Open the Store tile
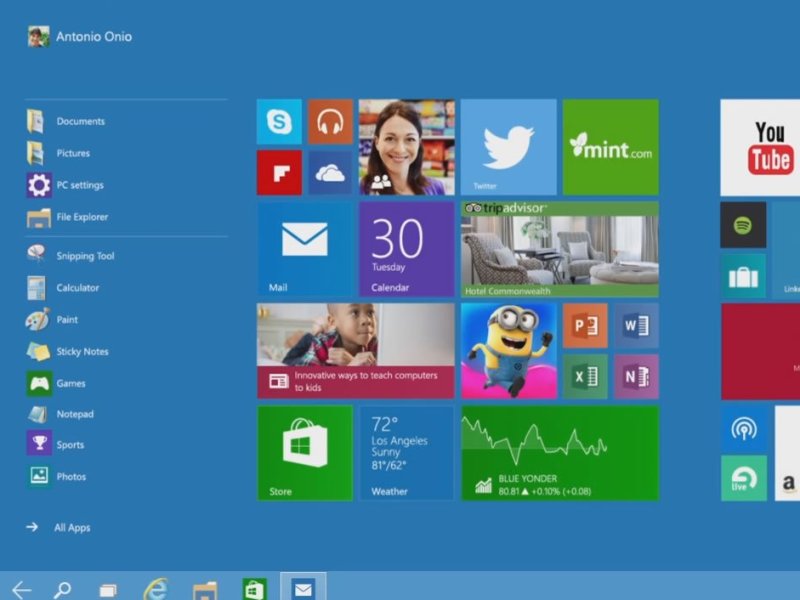Screen dimensions: 800x600 tap(305, 453)
